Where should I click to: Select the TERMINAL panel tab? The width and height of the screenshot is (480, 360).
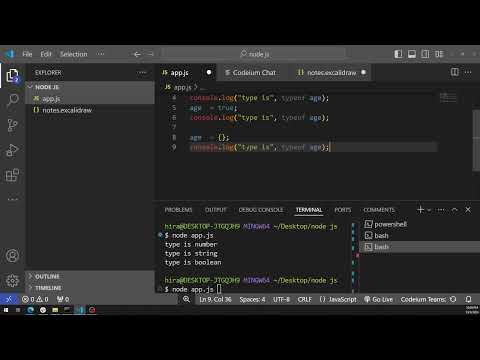click(x=309, y=210)
